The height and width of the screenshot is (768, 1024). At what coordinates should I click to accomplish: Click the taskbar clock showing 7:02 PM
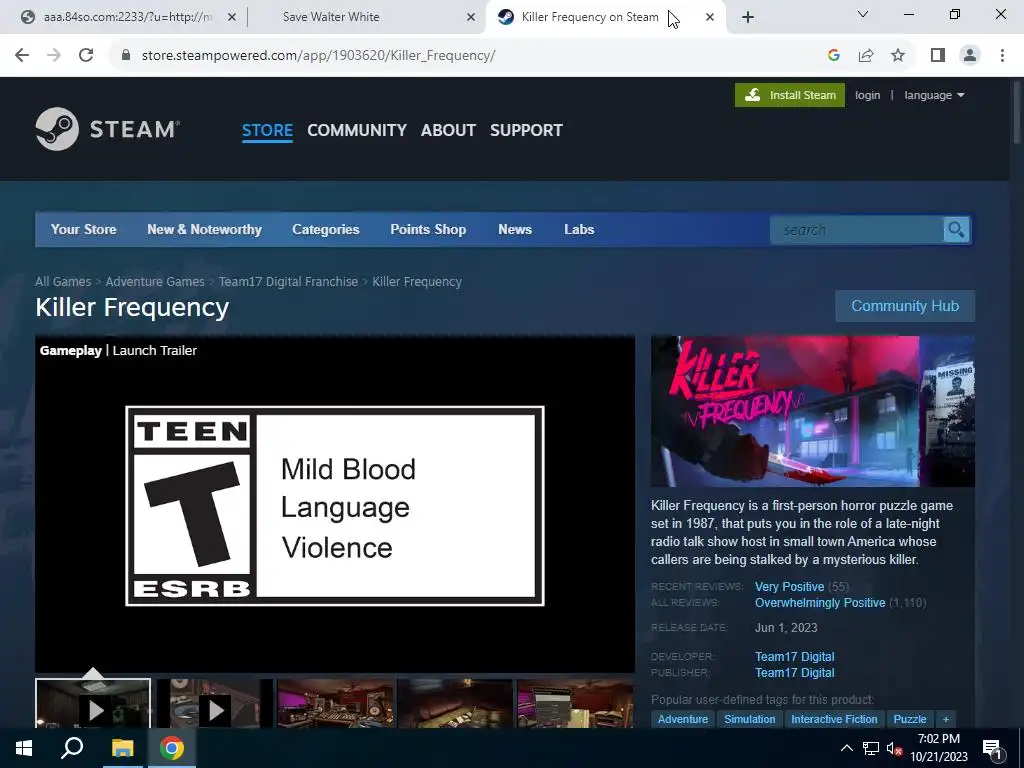pos(938,748)
